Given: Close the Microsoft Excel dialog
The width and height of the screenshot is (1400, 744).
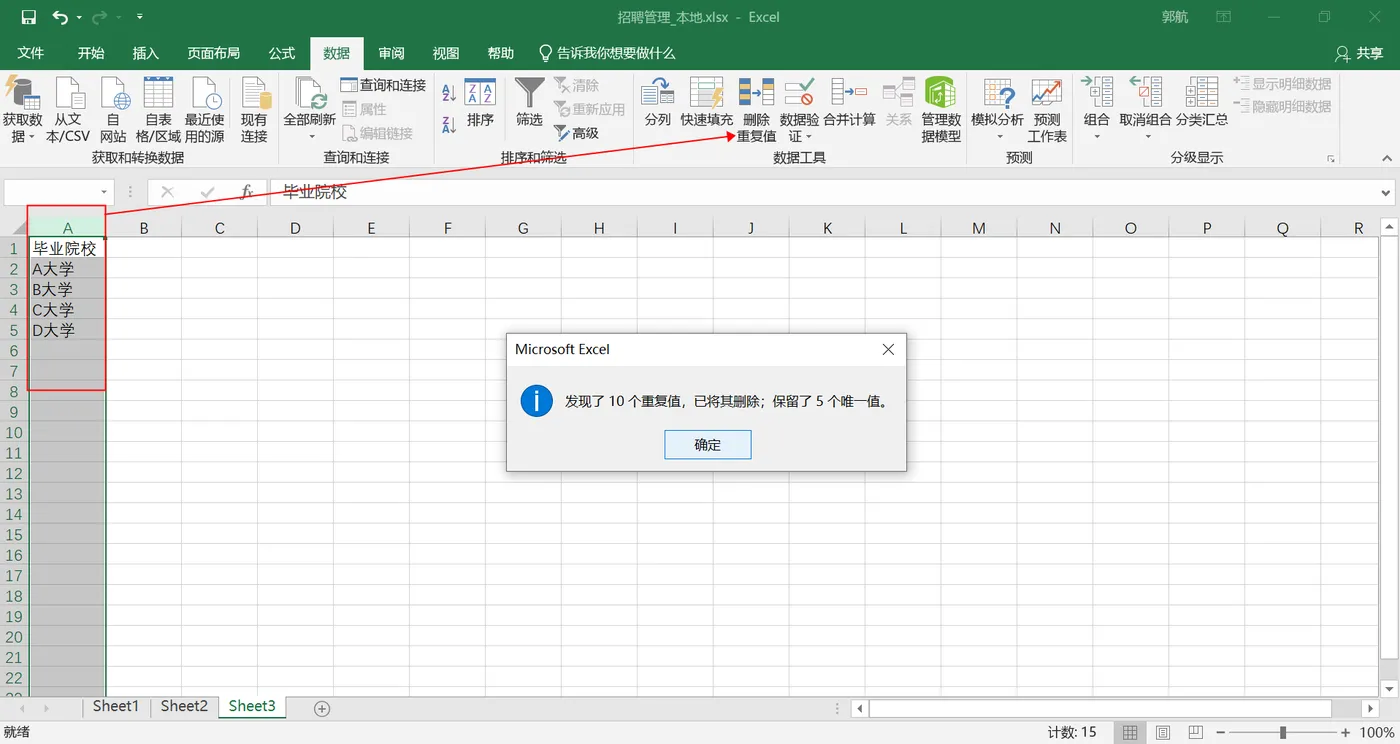Looking at the screenshot, I should [888, 350].
